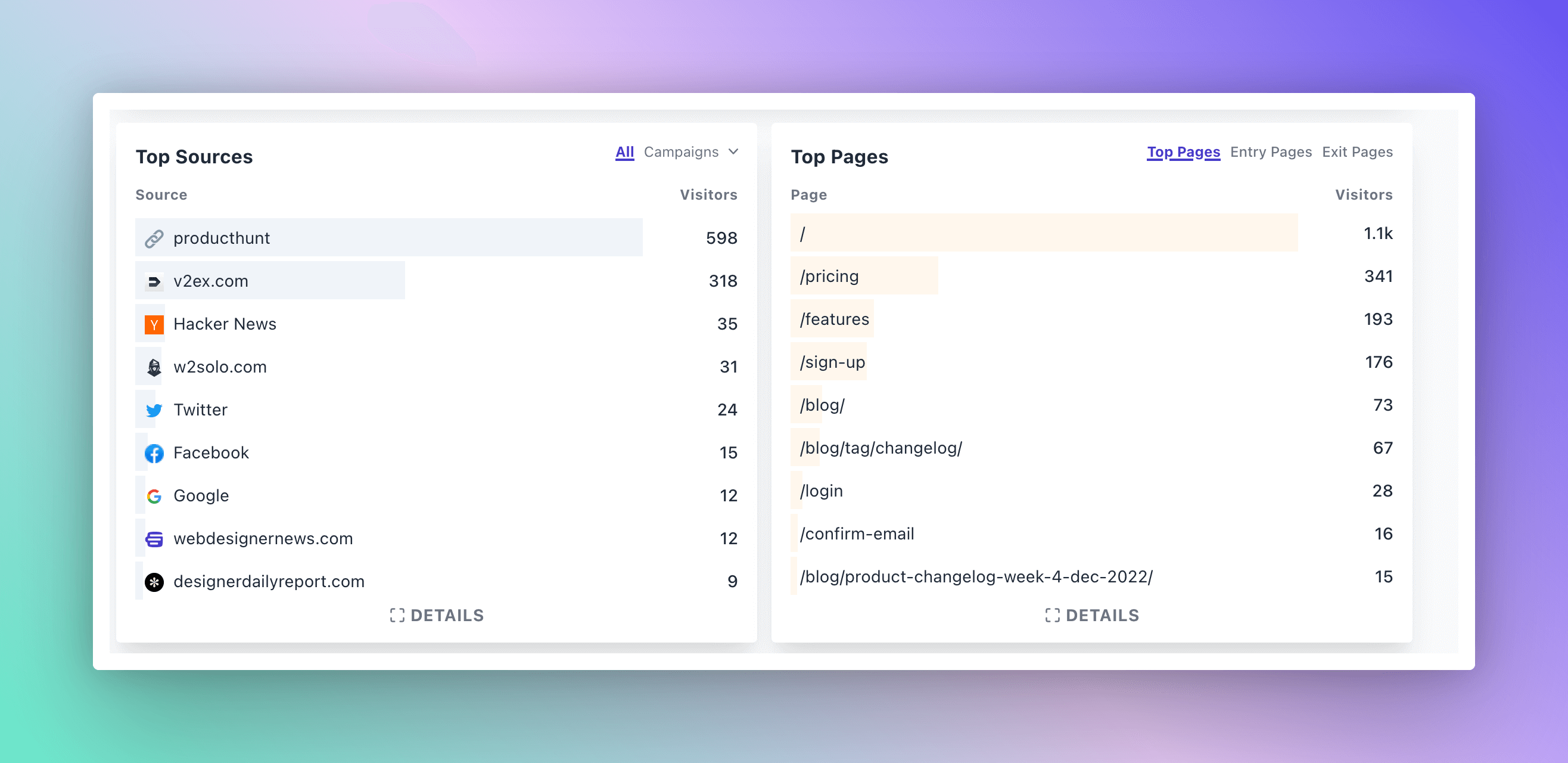This screenshot has height=763, width=1568.
Task: Switch to the Top Pages tab
Action: click(x=1183, y=151)
